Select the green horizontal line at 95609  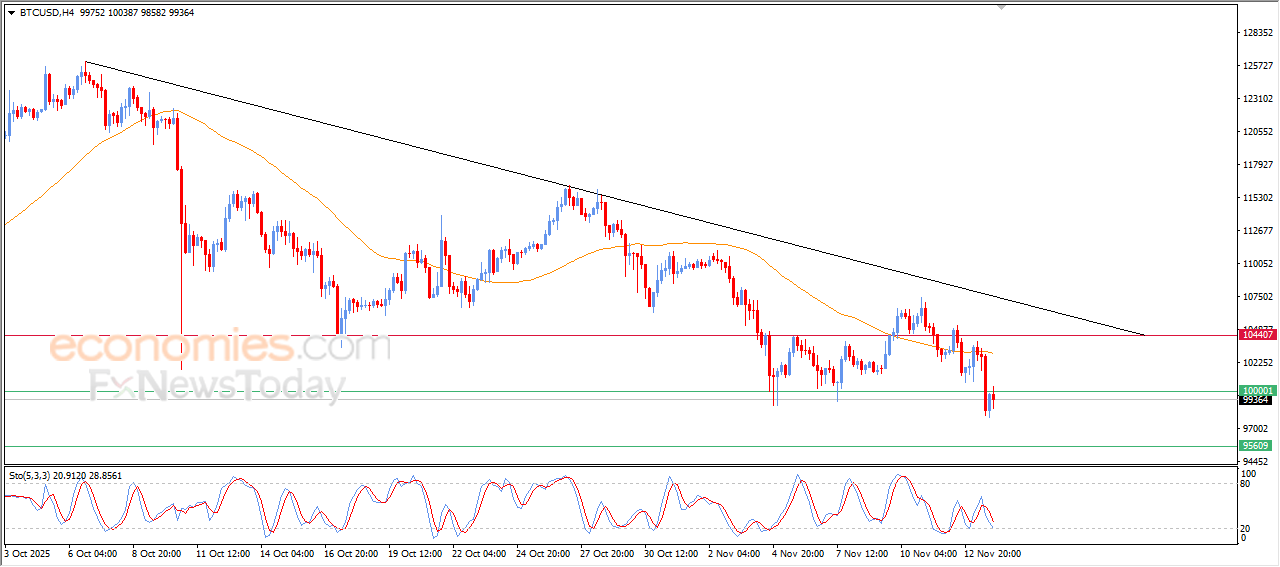pos(620,447)
